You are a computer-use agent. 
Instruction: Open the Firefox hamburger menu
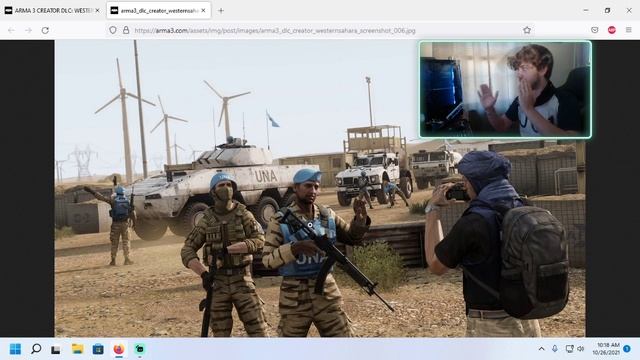[629, 30]
